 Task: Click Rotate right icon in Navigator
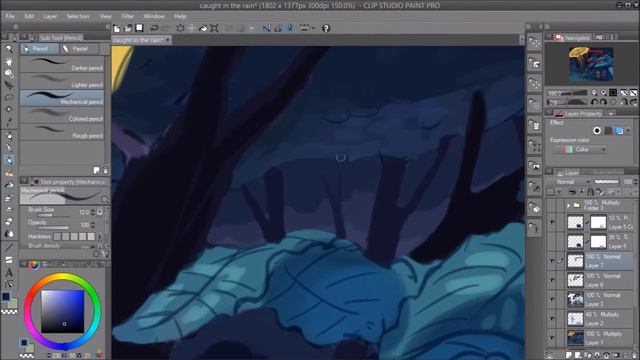coord(603,102)
